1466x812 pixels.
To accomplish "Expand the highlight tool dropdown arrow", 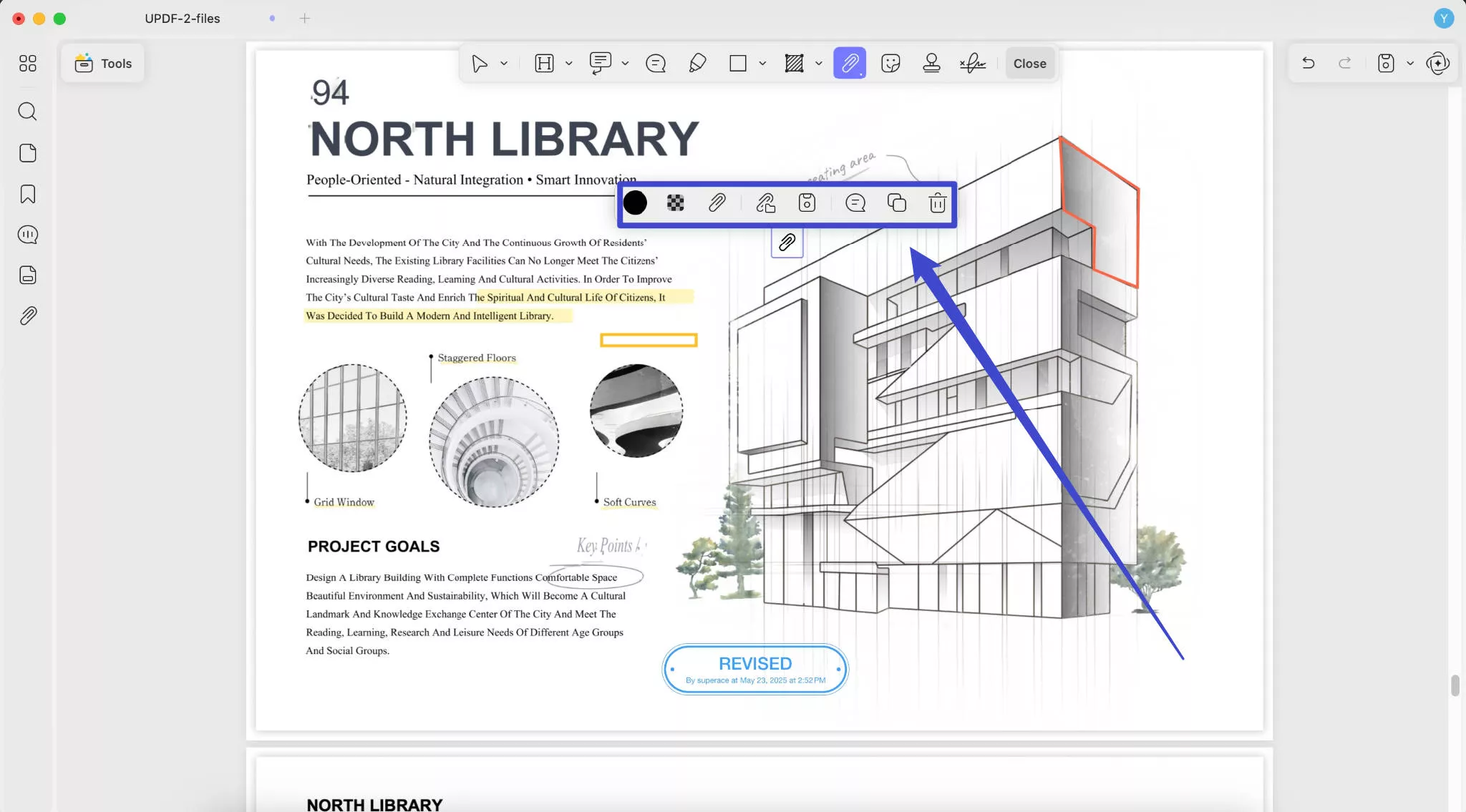I will coord(569,64).
